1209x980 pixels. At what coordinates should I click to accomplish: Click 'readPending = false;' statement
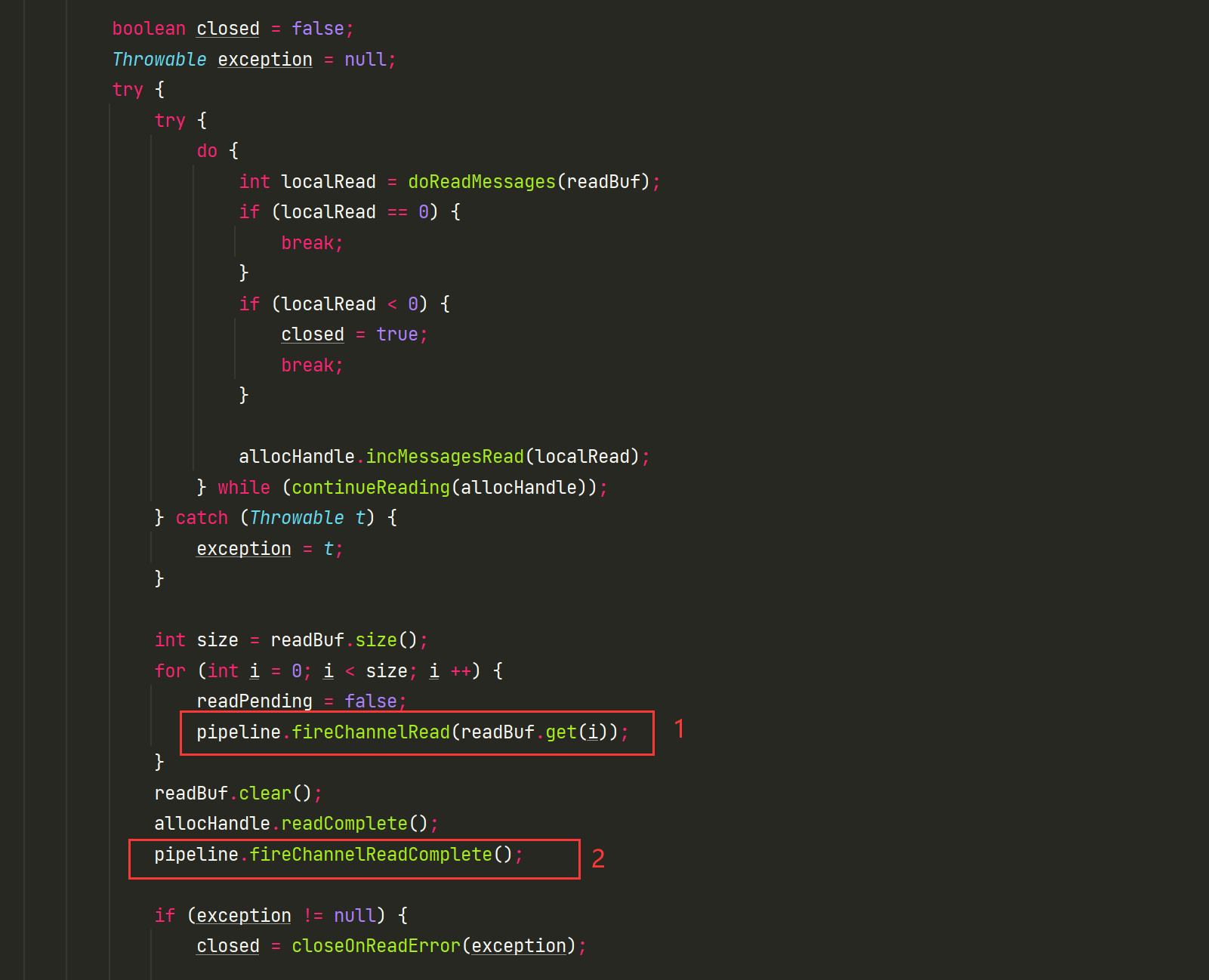[x=302, y=701]
